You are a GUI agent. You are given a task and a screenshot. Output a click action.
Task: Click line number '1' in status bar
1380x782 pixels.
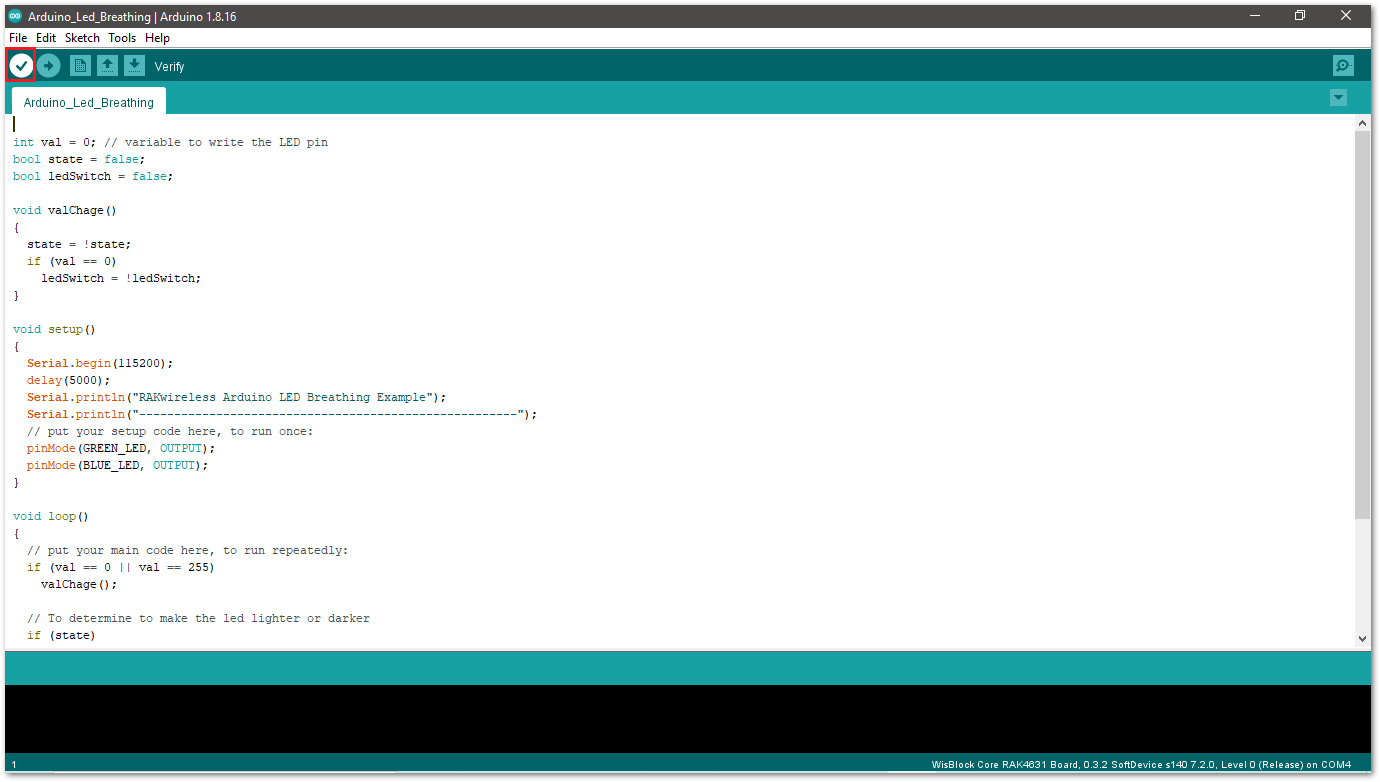(x=14, y=765)
